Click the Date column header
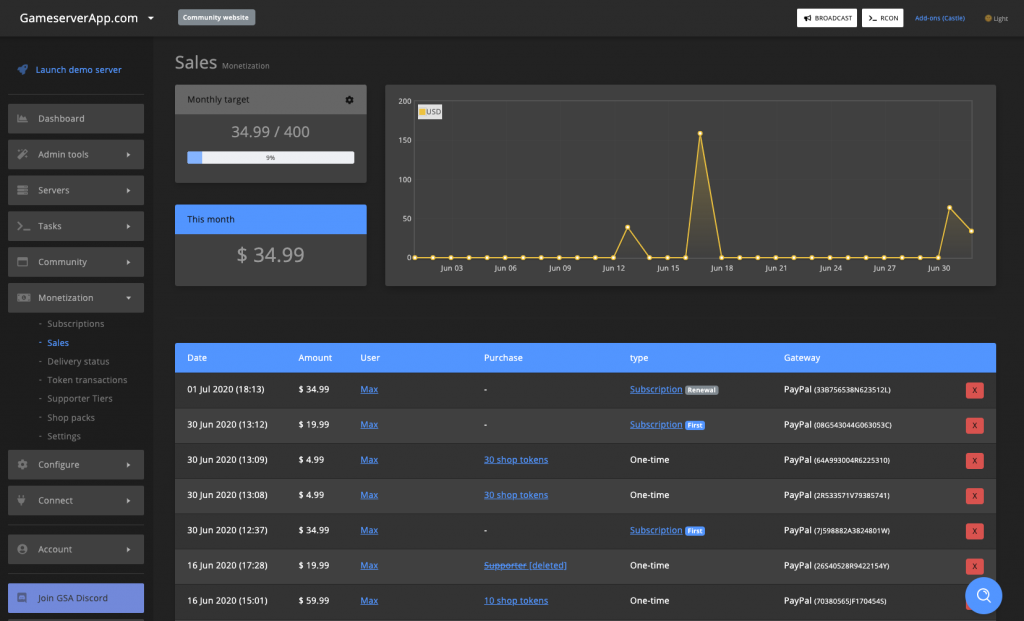 pyautogui.click(x=197, y=358)
